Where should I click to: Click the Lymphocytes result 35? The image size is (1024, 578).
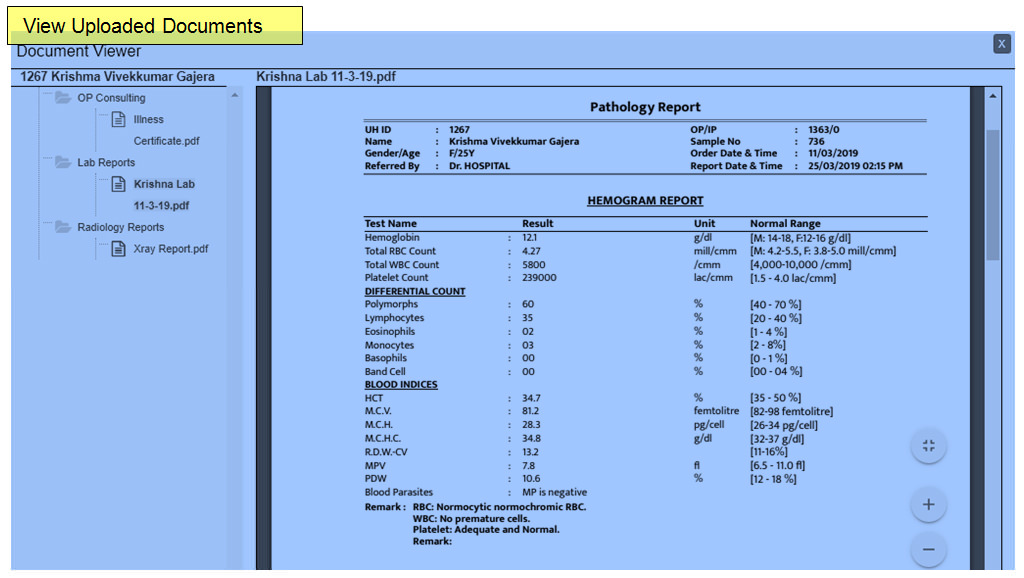point(528,318)
